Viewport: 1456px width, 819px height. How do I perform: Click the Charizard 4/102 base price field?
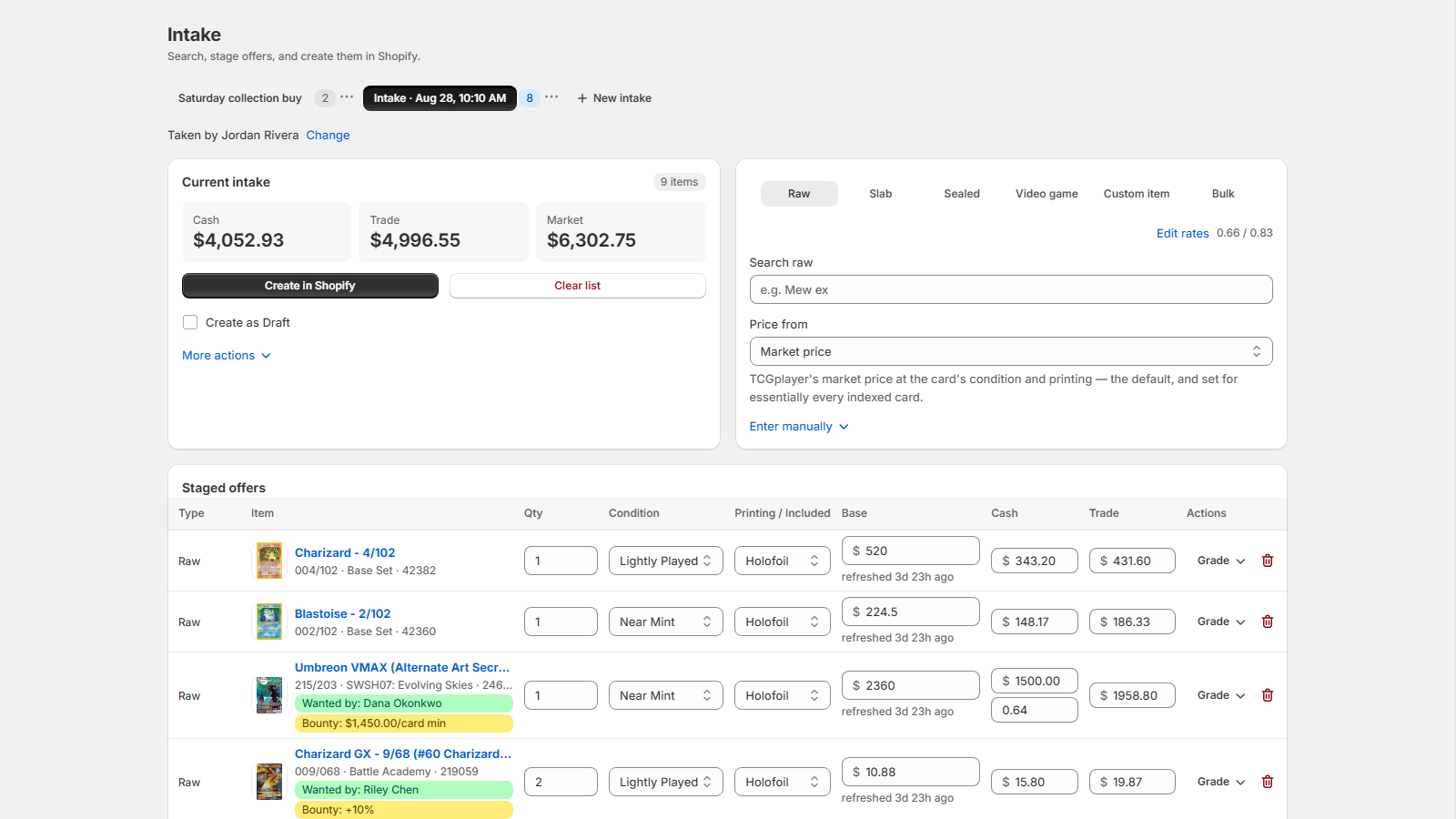click(910, 551)
